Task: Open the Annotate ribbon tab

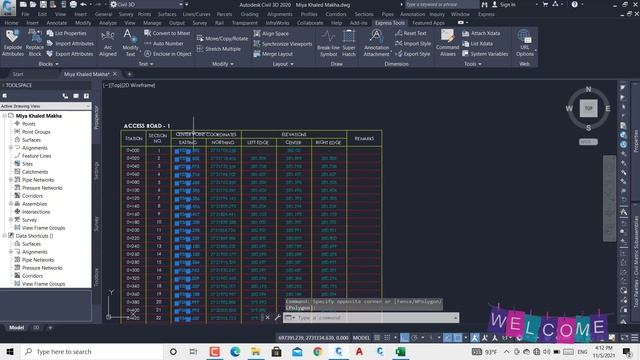Action: 56,23
